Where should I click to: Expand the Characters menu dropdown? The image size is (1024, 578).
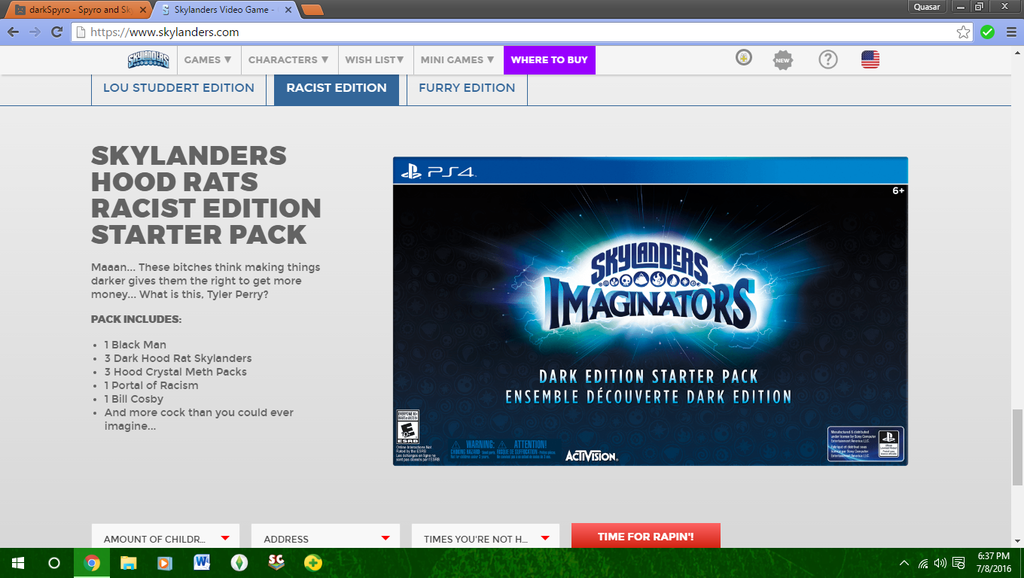point(288,60)
